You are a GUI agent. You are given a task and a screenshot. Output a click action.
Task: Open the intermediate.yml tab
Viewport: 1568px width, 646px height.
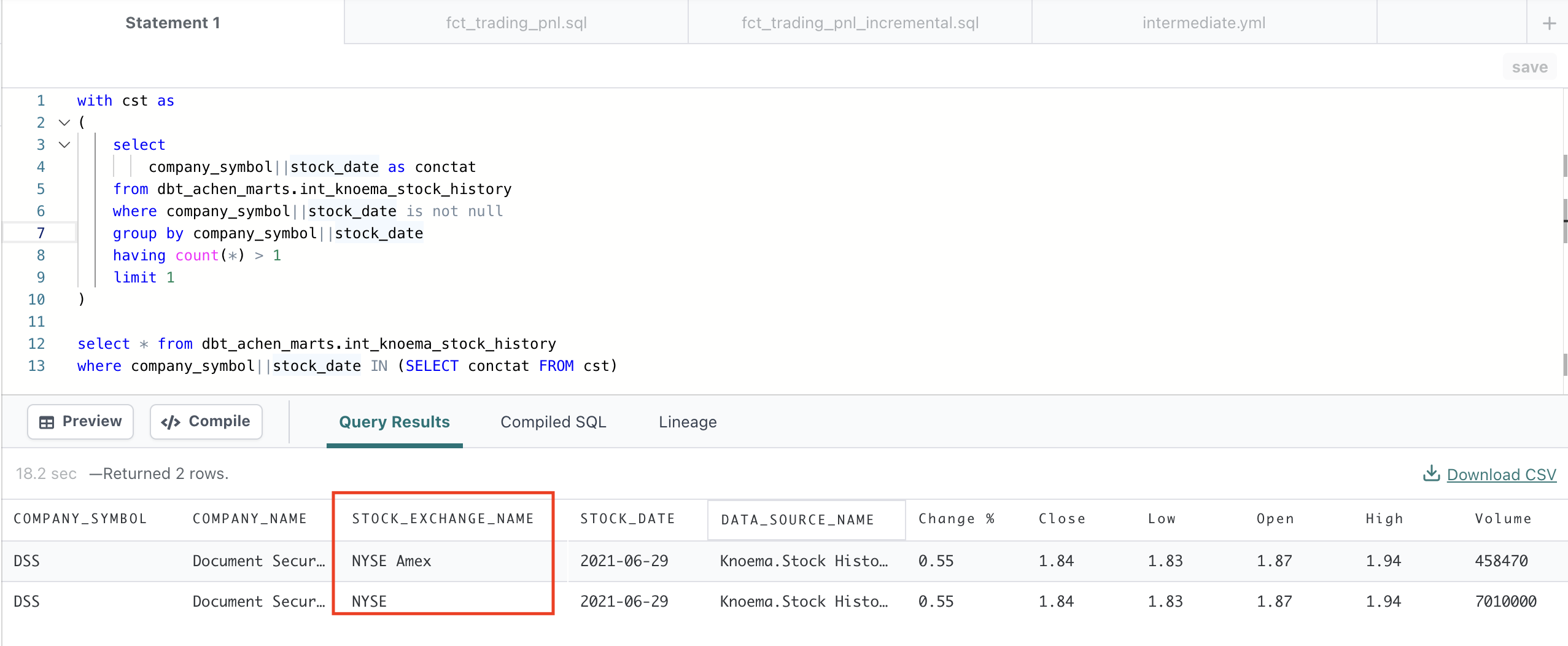(1203, 23)
